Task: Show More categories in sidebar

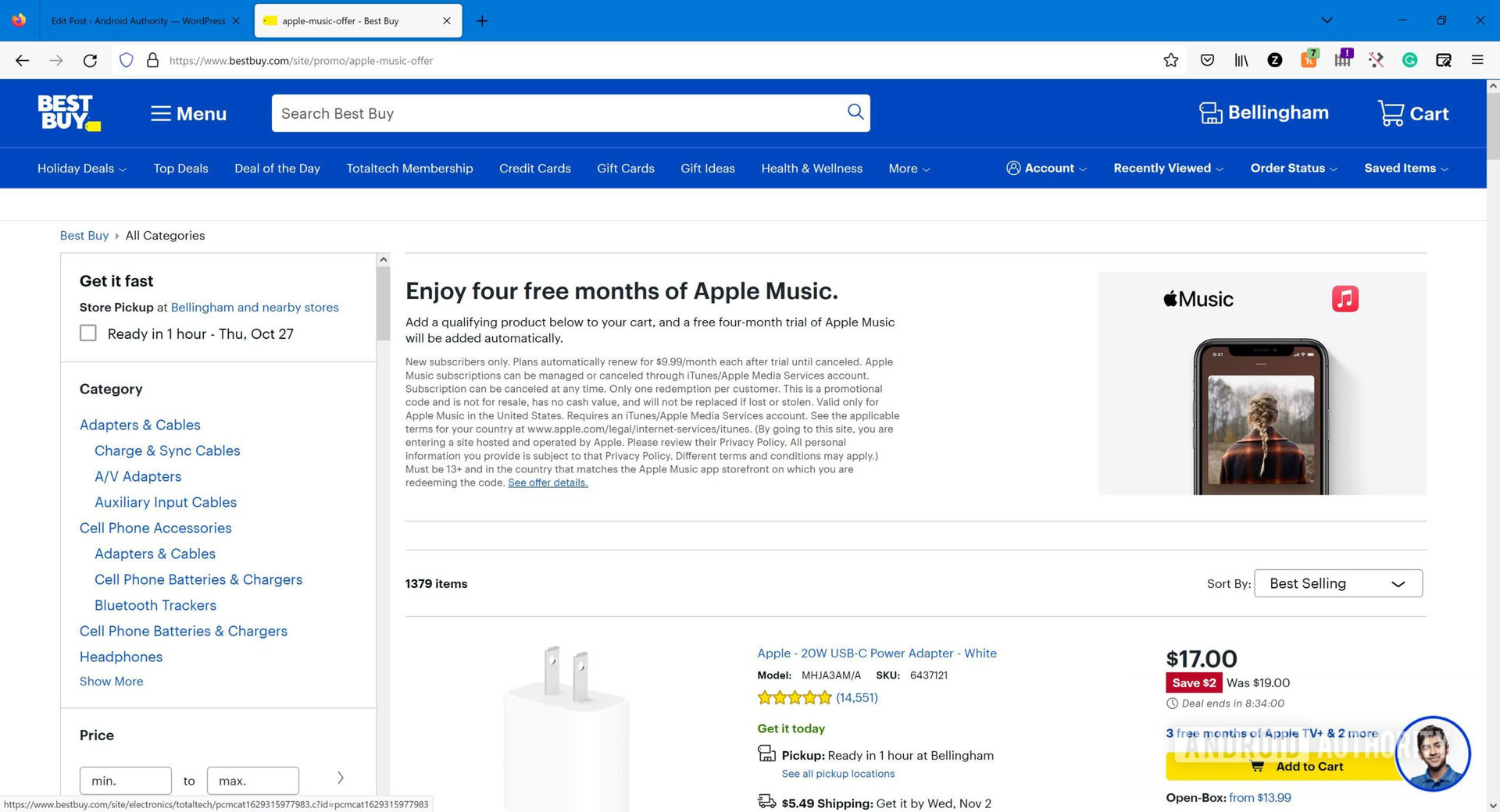Action: click(111, 682)
